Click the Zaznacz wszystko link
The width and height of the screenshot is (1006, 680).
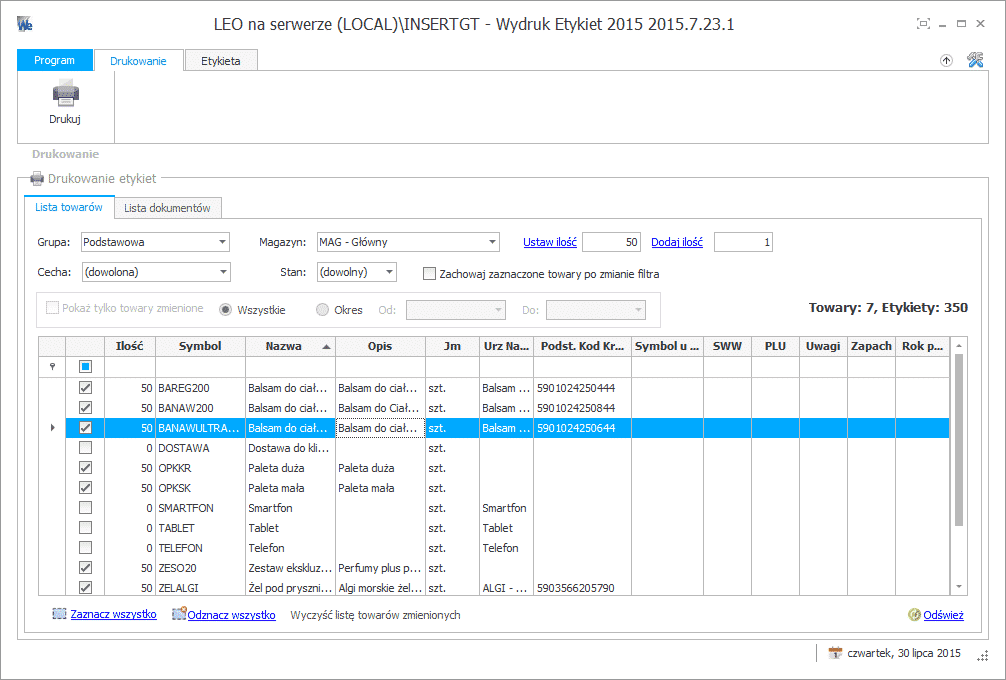tap(114, 614)
